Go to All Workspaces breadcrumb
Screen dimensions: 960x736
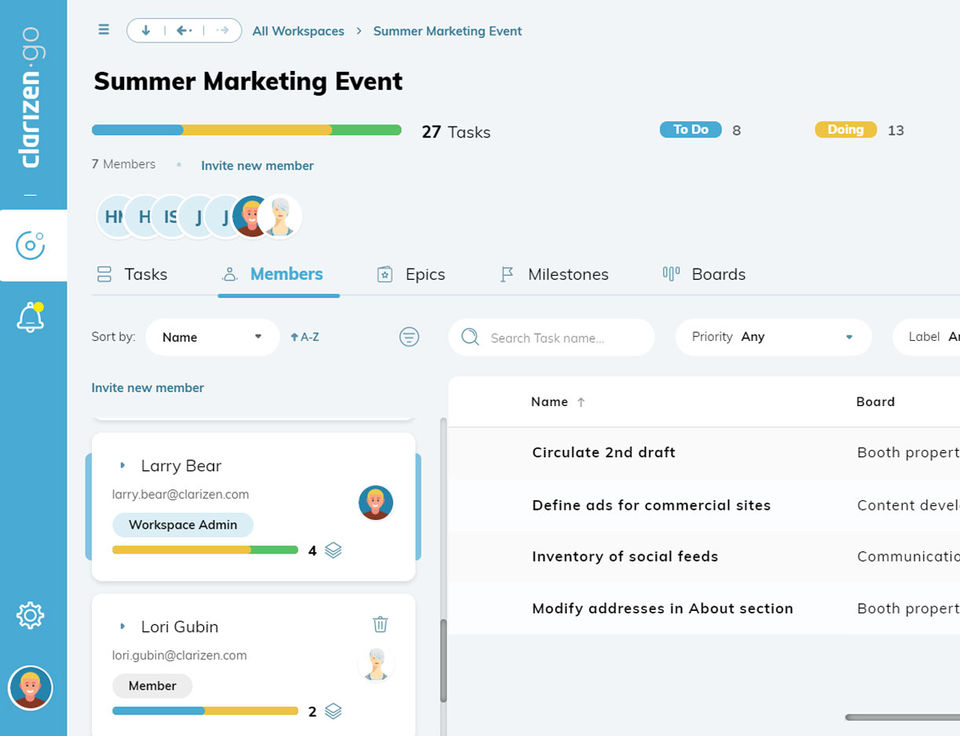coord(298,31)
